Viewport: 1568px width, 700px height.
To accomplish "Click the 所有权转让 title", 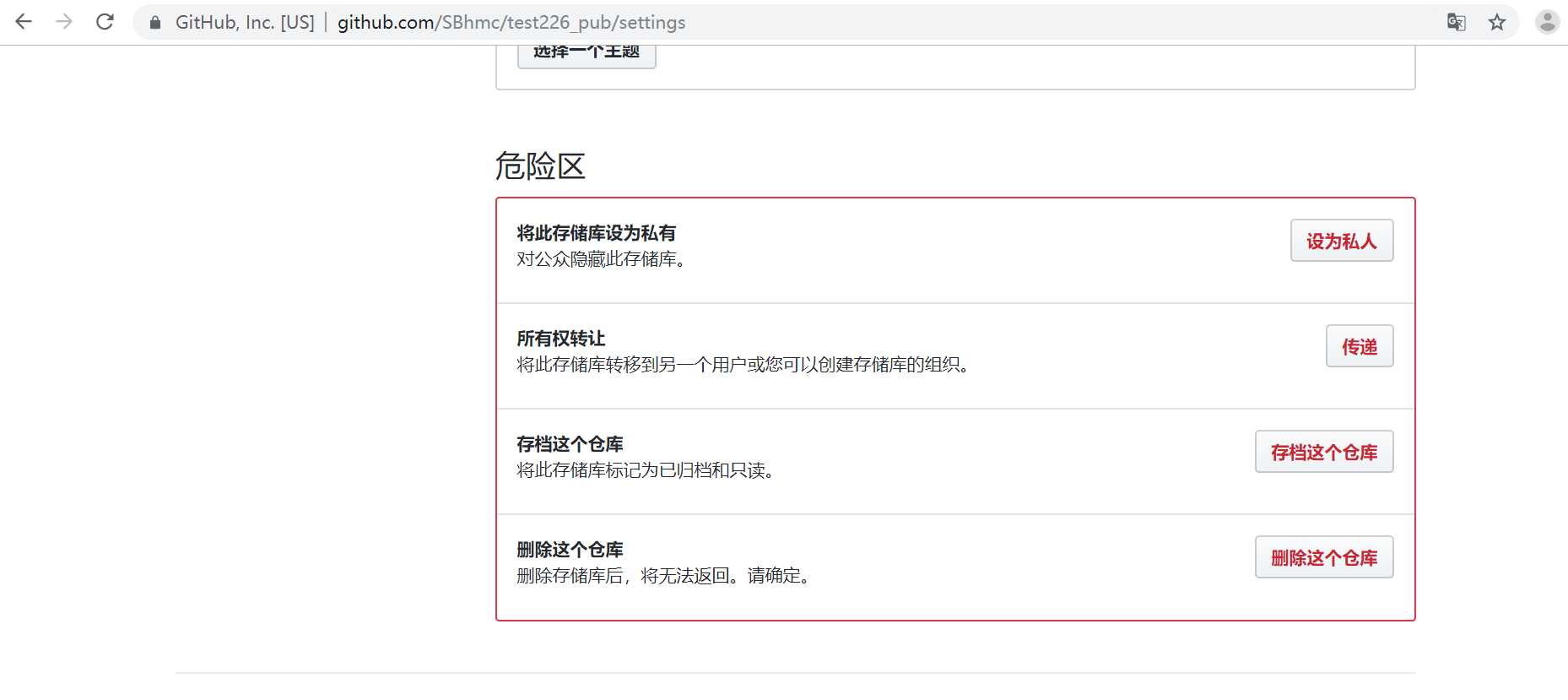I will pos(561,339).
